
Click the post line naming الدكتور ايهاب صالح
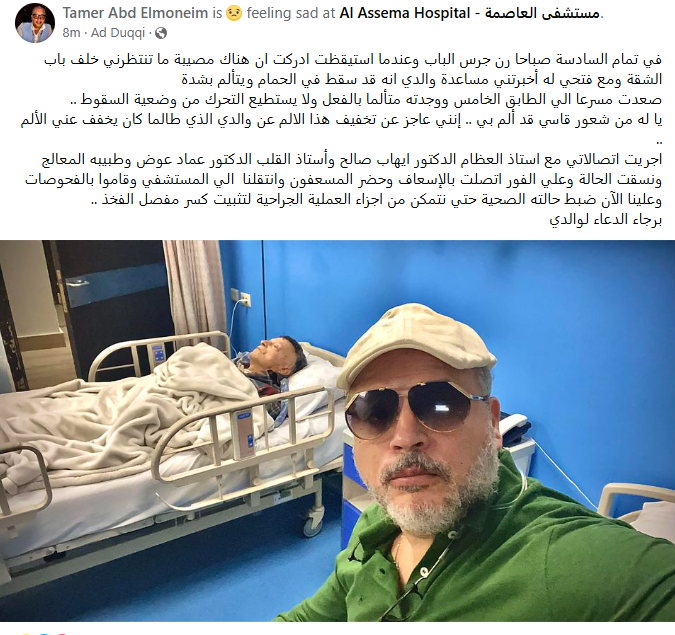(x=352, y=160)
